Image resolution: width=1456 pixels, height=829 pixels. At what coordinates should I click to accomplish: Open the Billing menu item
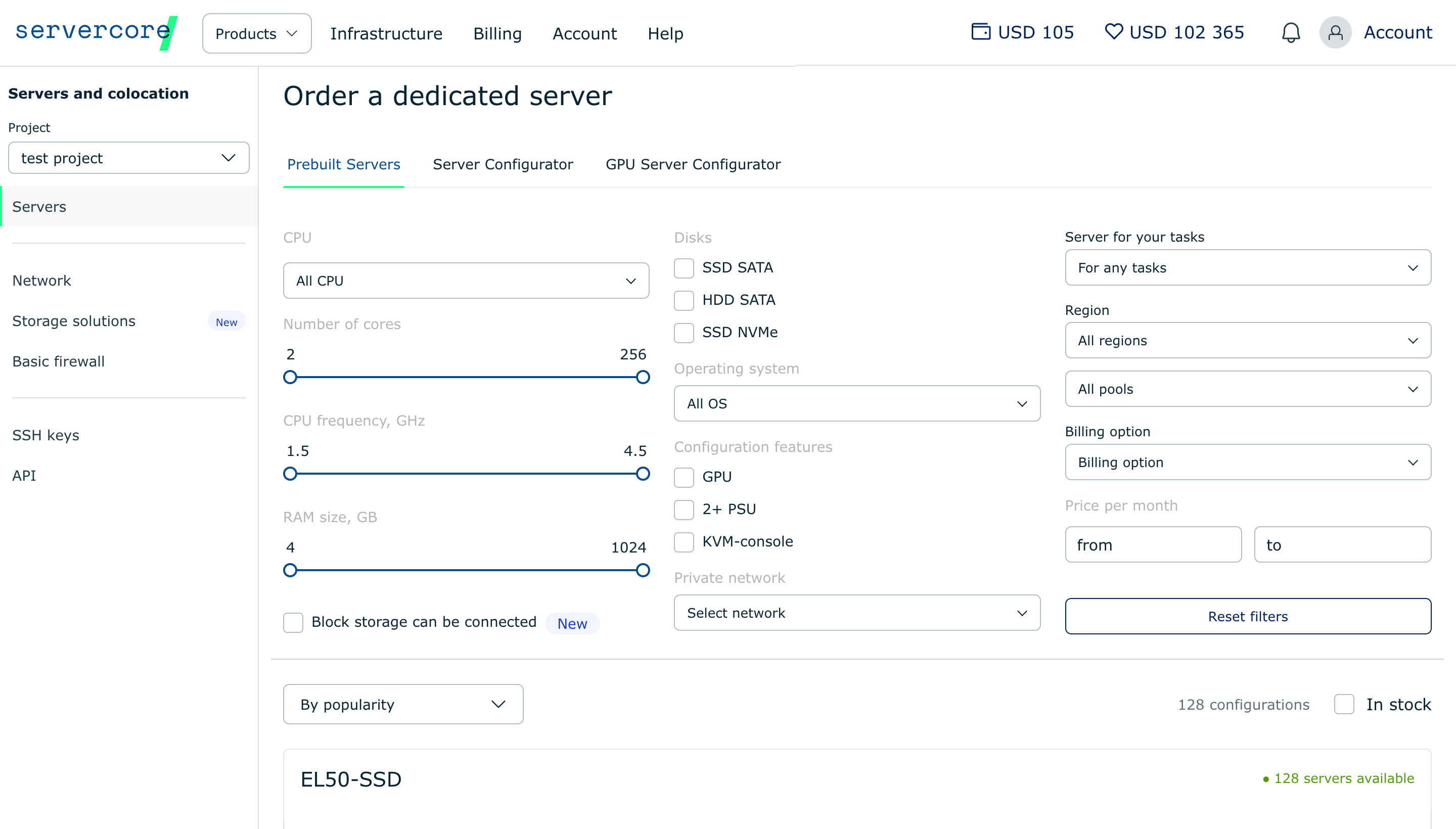point(497,33)
